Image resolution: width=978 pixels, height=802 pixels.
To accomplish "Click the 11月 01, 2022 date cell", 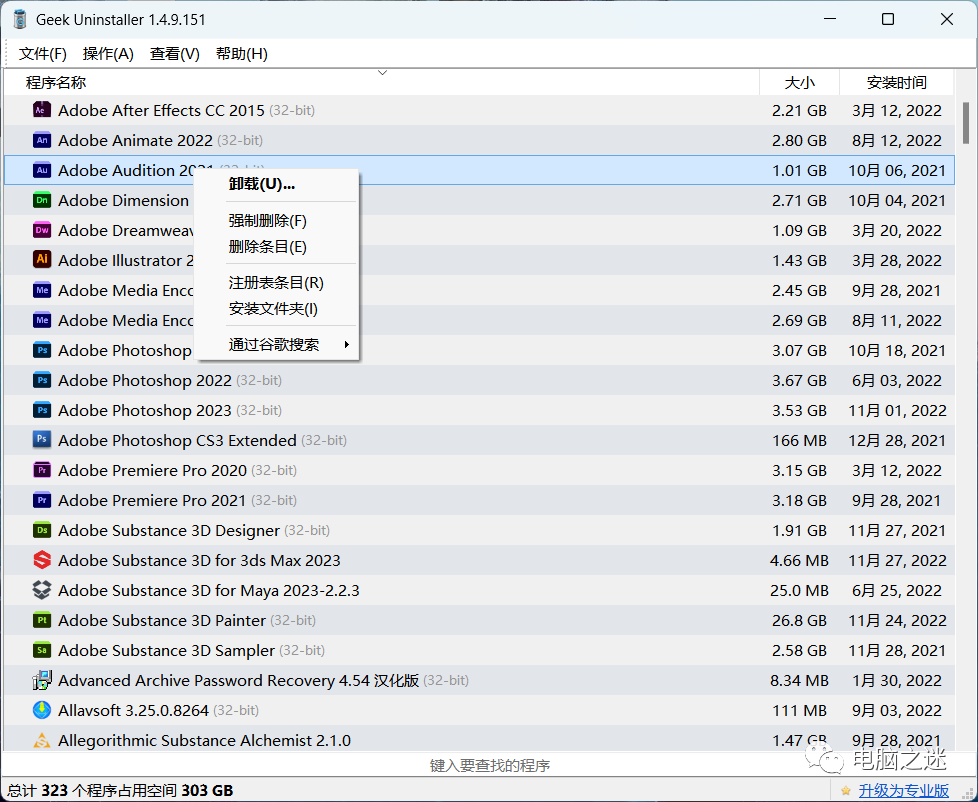I will pyautogui.click(x=897, y=410).
